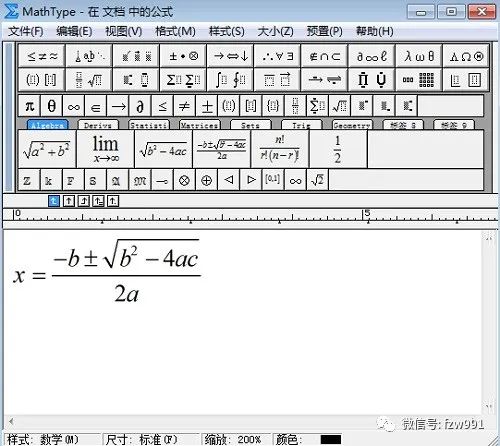The image size is (500, 446).
Task: Switch to the Geometry tab
Action: 352,125
